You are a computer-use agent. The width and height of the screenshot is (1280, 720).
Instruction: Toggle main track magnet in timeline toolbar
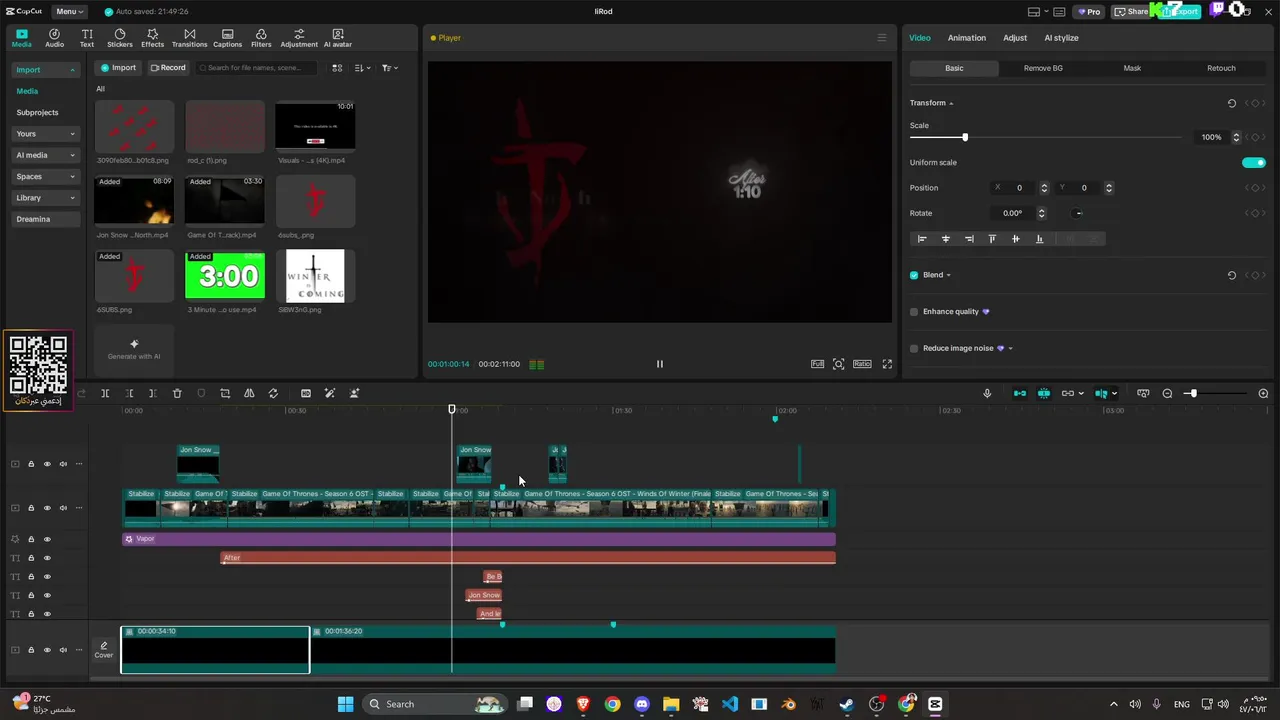click(1019, 393)
